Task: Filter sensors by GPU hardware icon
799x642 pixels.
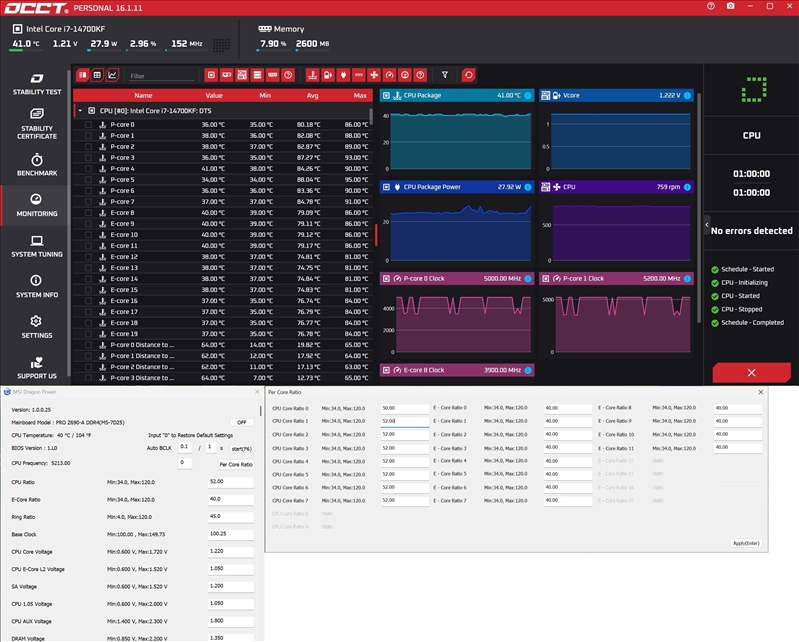Action: point(227,75)
